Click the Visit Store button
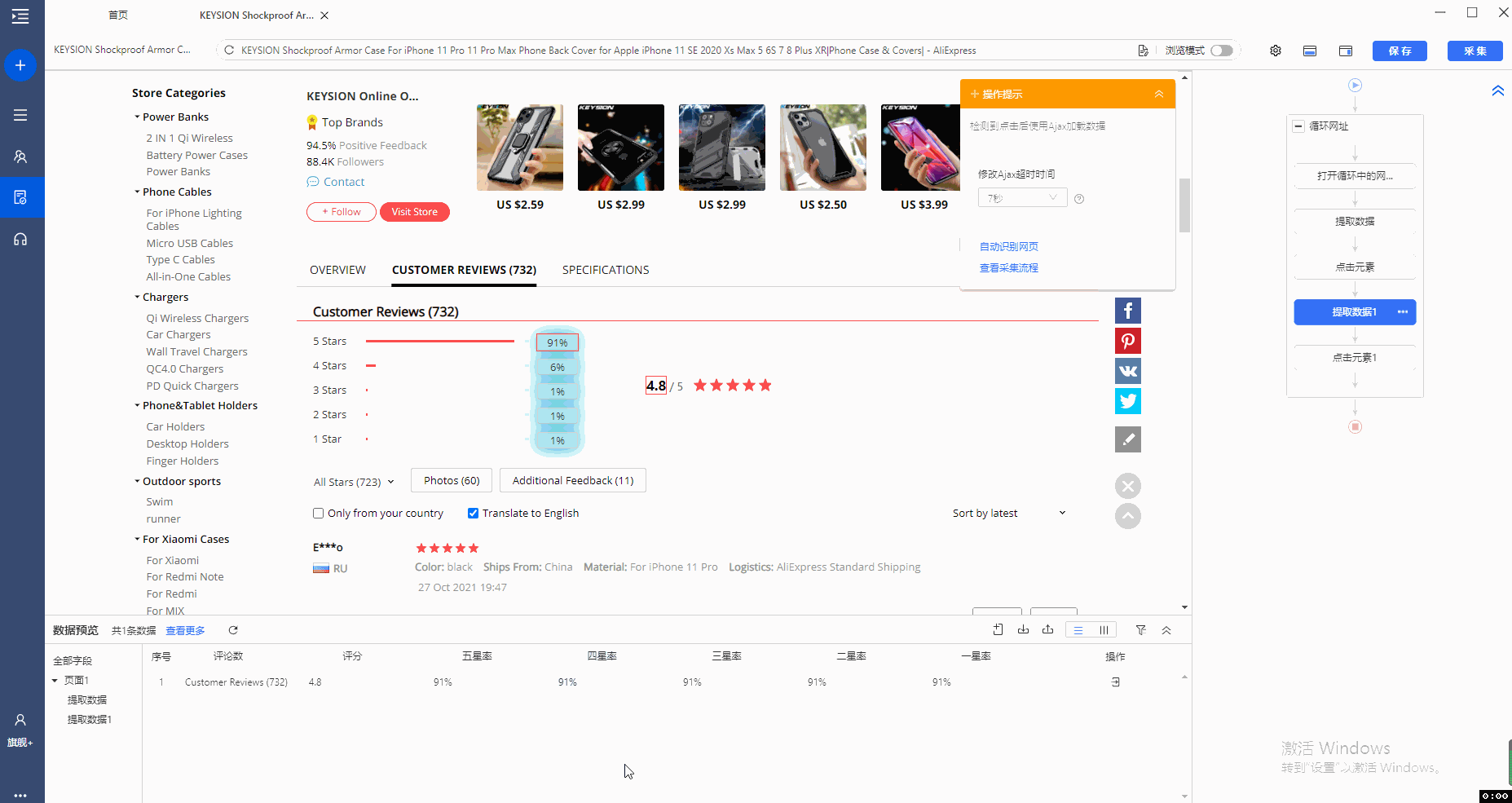1512x803 pixels. (x=414, y=212)
